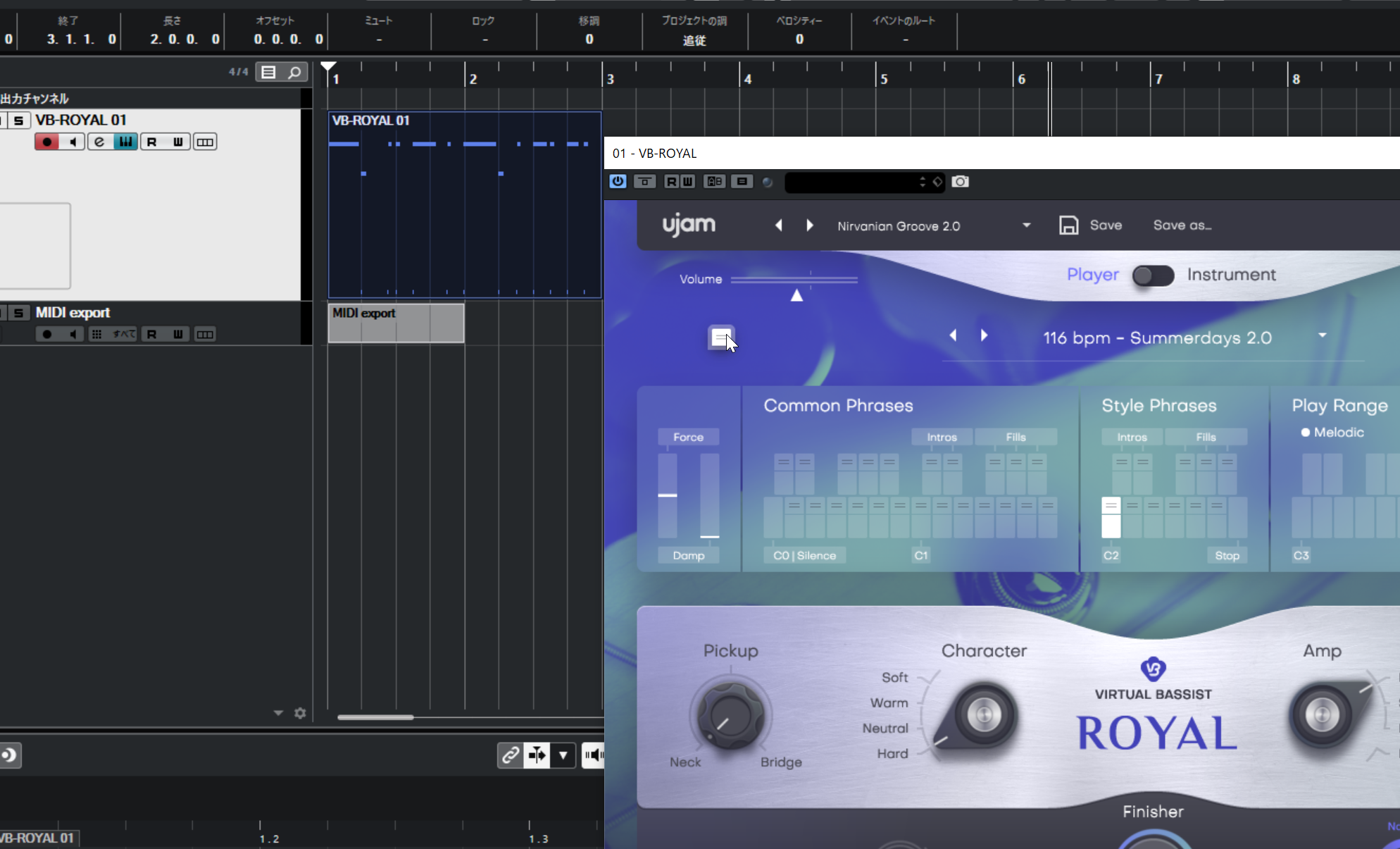Enable Write automation on VB-ROYAL 01 track

pos(177,142)
